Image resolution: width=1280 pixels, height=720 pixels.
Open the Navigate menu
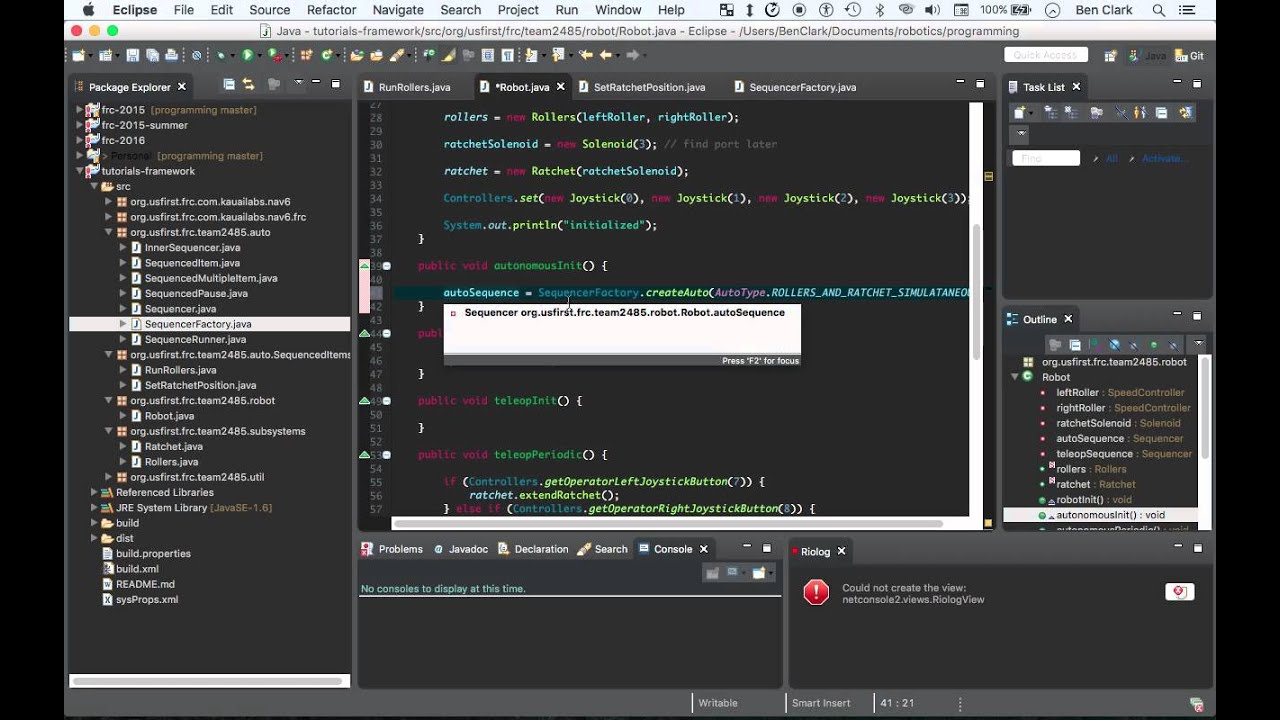point(398,10)
